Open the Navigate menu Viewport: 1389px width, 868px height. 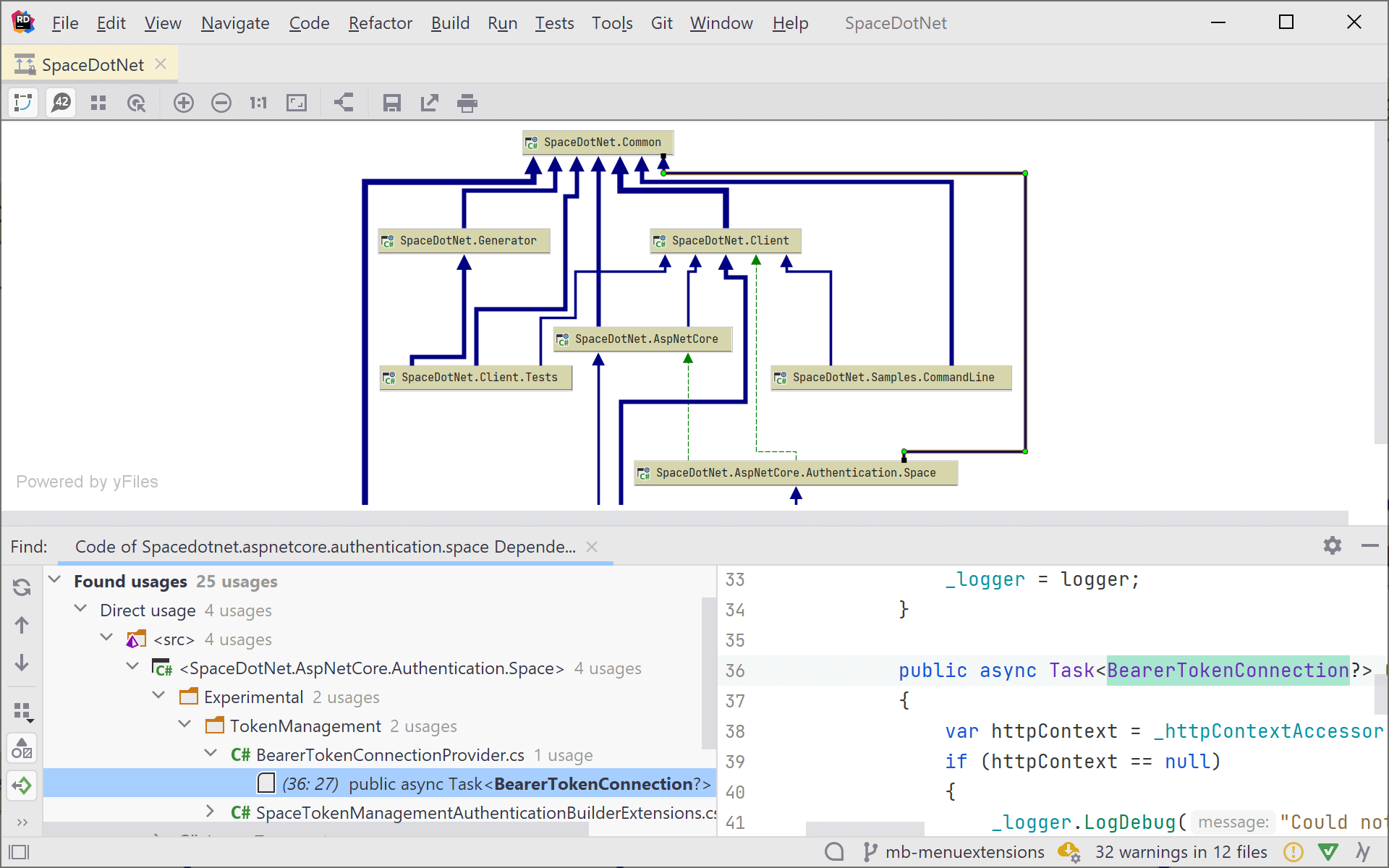(235, 23)
